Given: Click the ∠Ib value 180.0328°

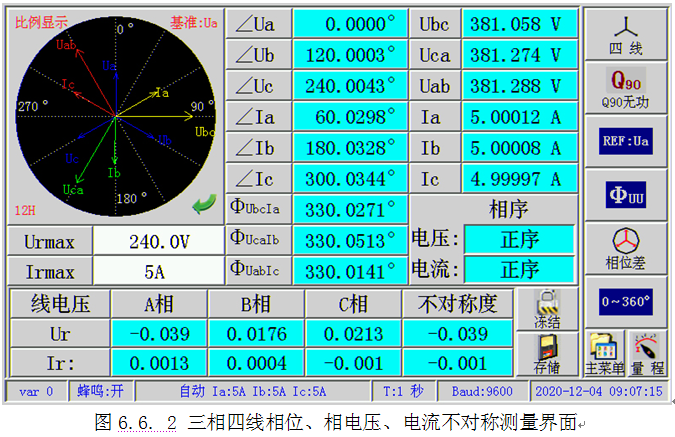Looking at the screenshot, I should pos(350,148).
